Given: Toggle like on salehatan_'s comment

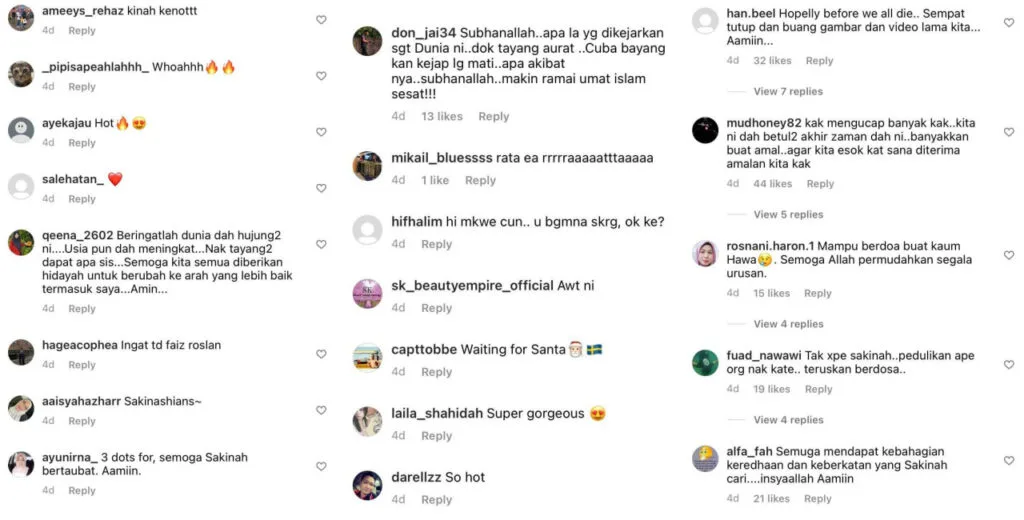Looking at the screenshot, I should (x=321, y=188).
